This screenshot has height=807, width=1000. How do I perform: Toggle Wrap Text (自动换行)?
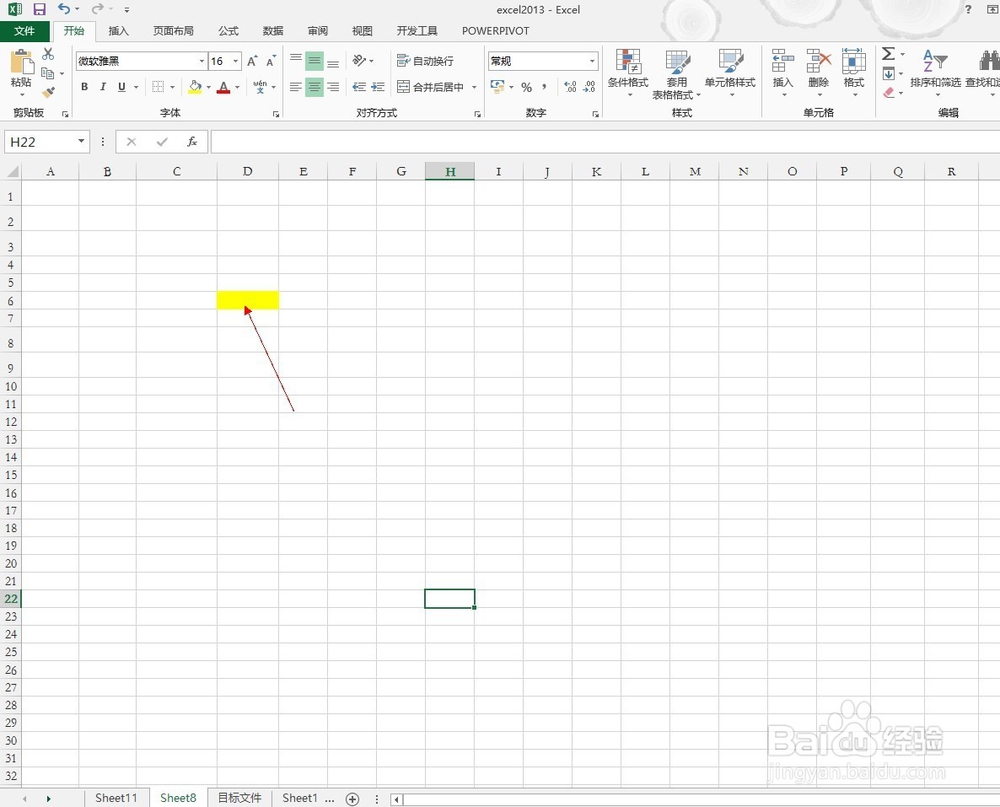[x=425, y=61]
